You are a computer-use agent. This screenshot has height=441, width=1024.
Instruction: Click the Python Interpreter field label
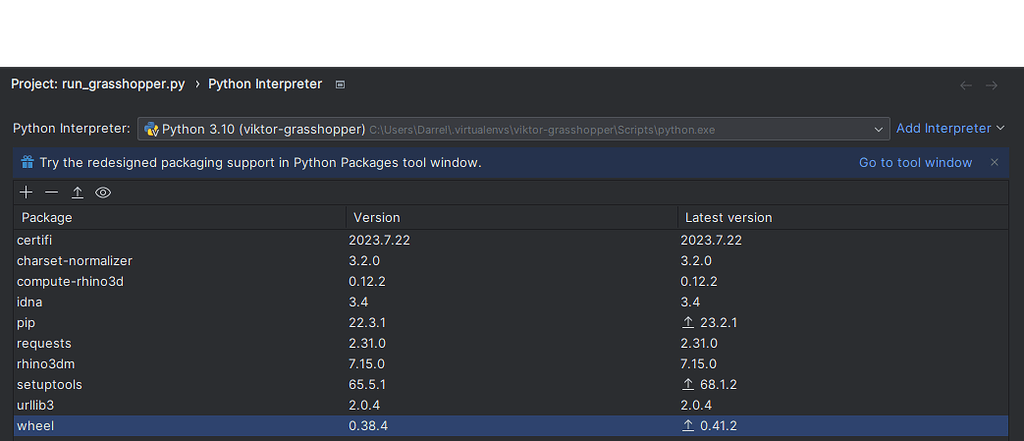72,129
